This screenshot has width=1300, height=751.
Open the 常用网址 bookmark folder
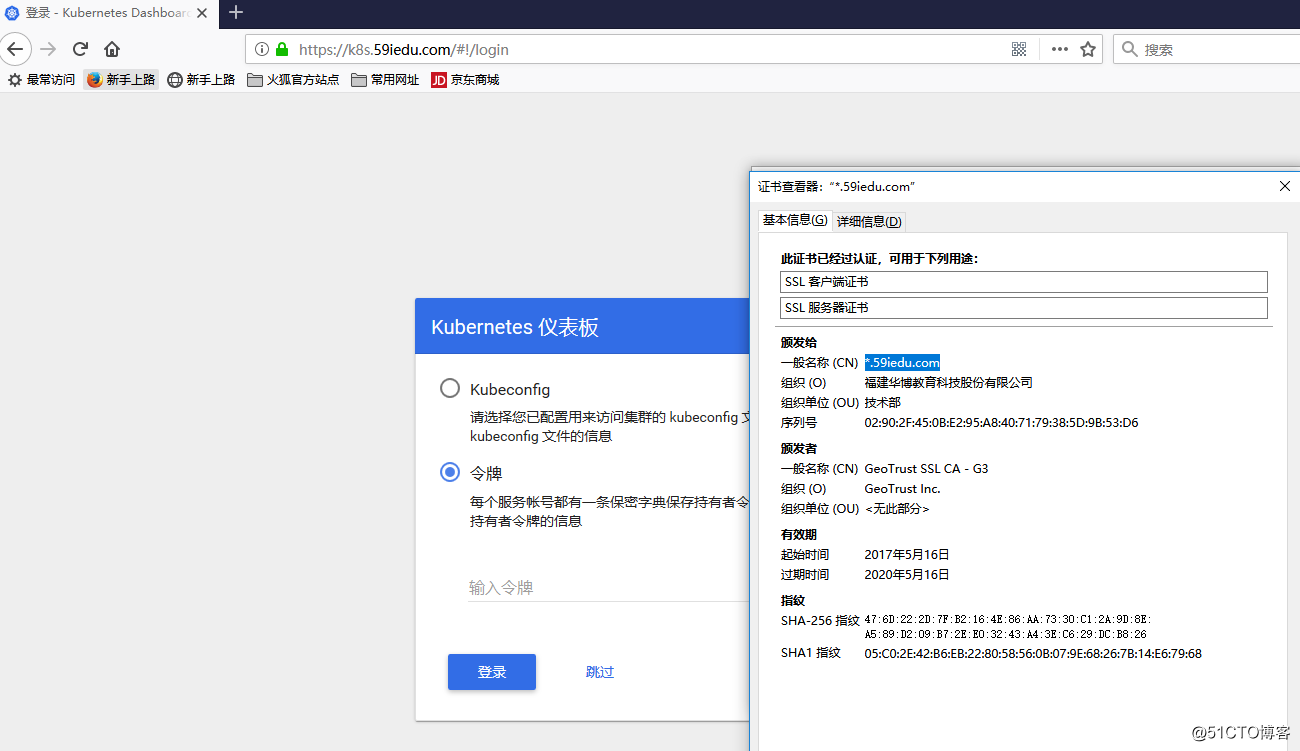point(385,79)
